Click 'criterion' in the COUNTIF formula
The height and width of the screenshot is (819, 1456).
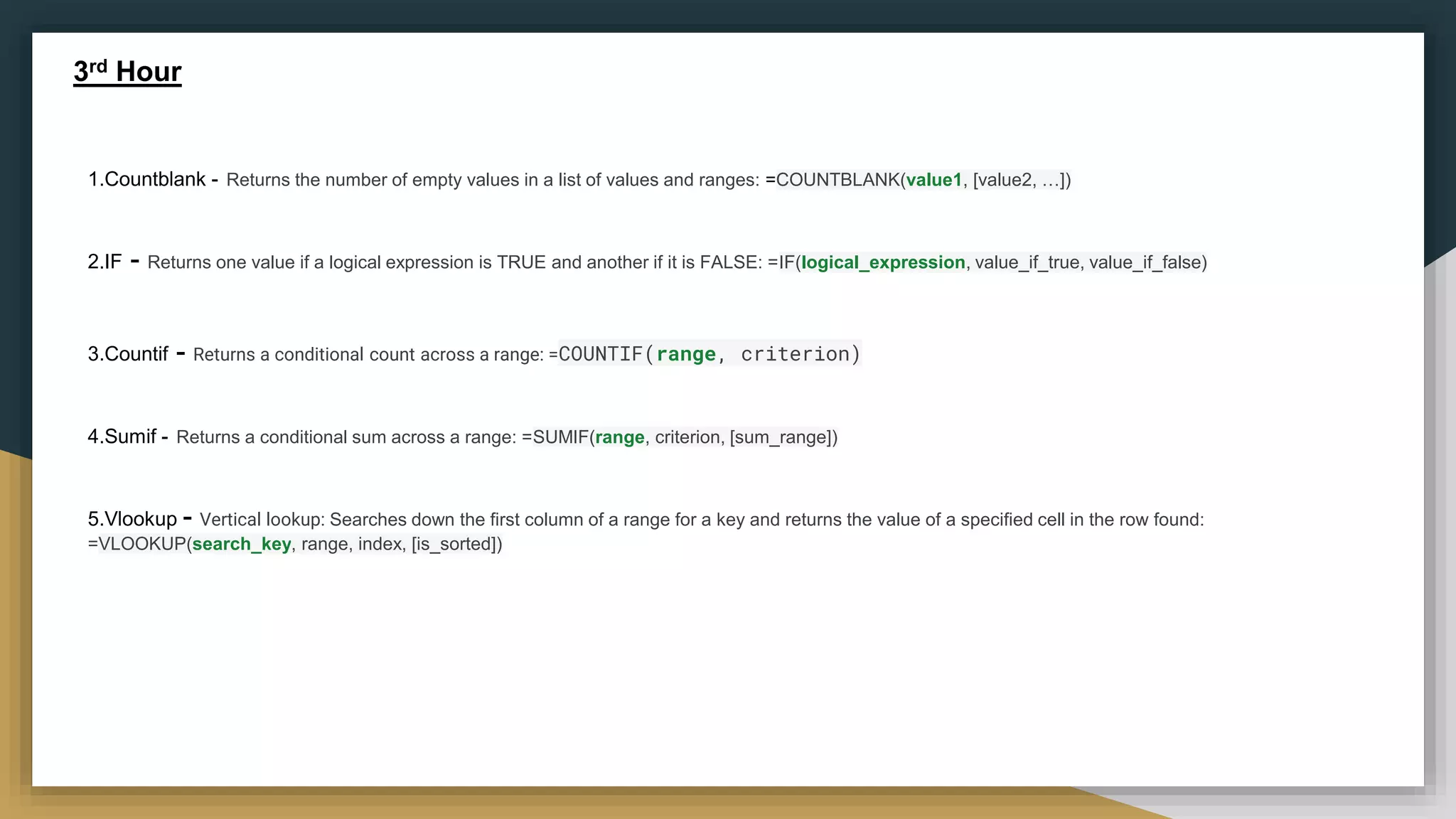(795, 354)
